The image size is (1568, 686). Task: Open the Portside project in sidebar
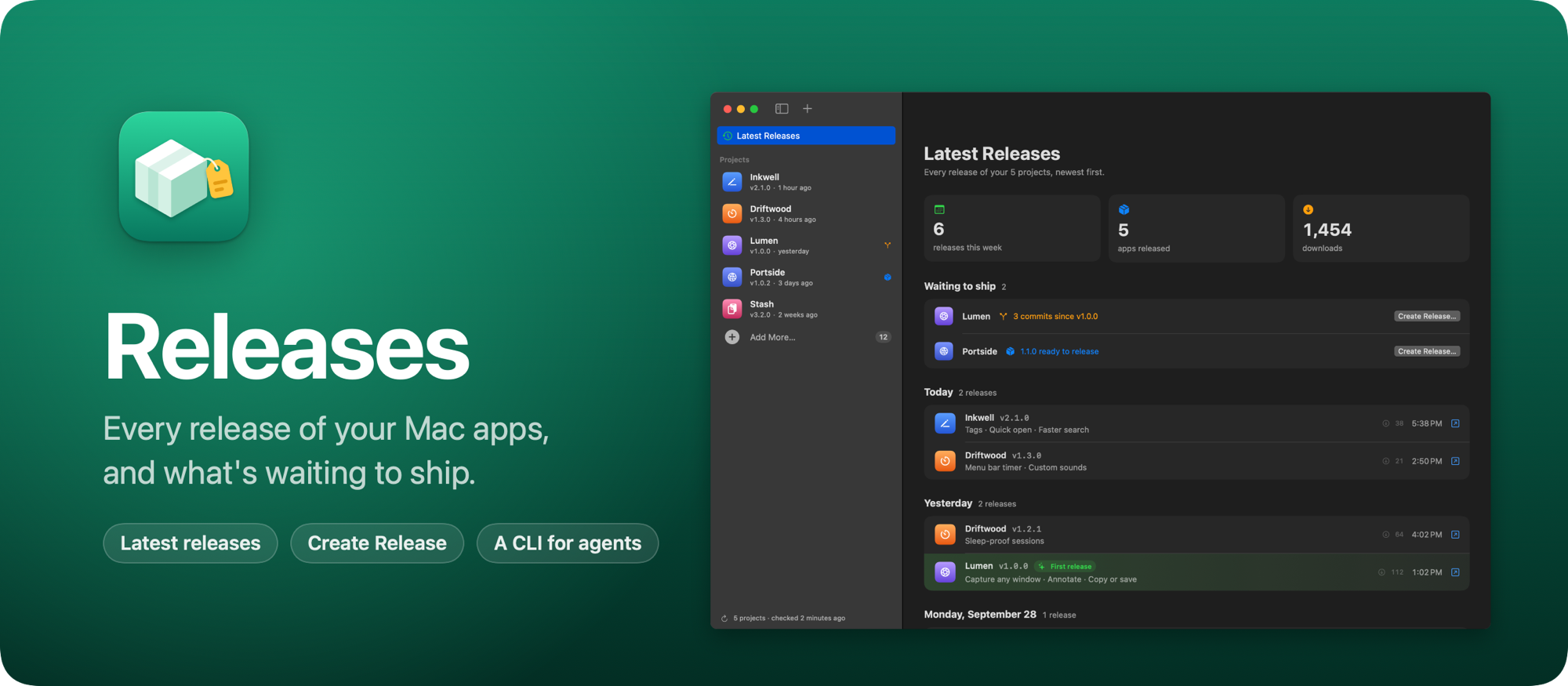click(806, 278)
